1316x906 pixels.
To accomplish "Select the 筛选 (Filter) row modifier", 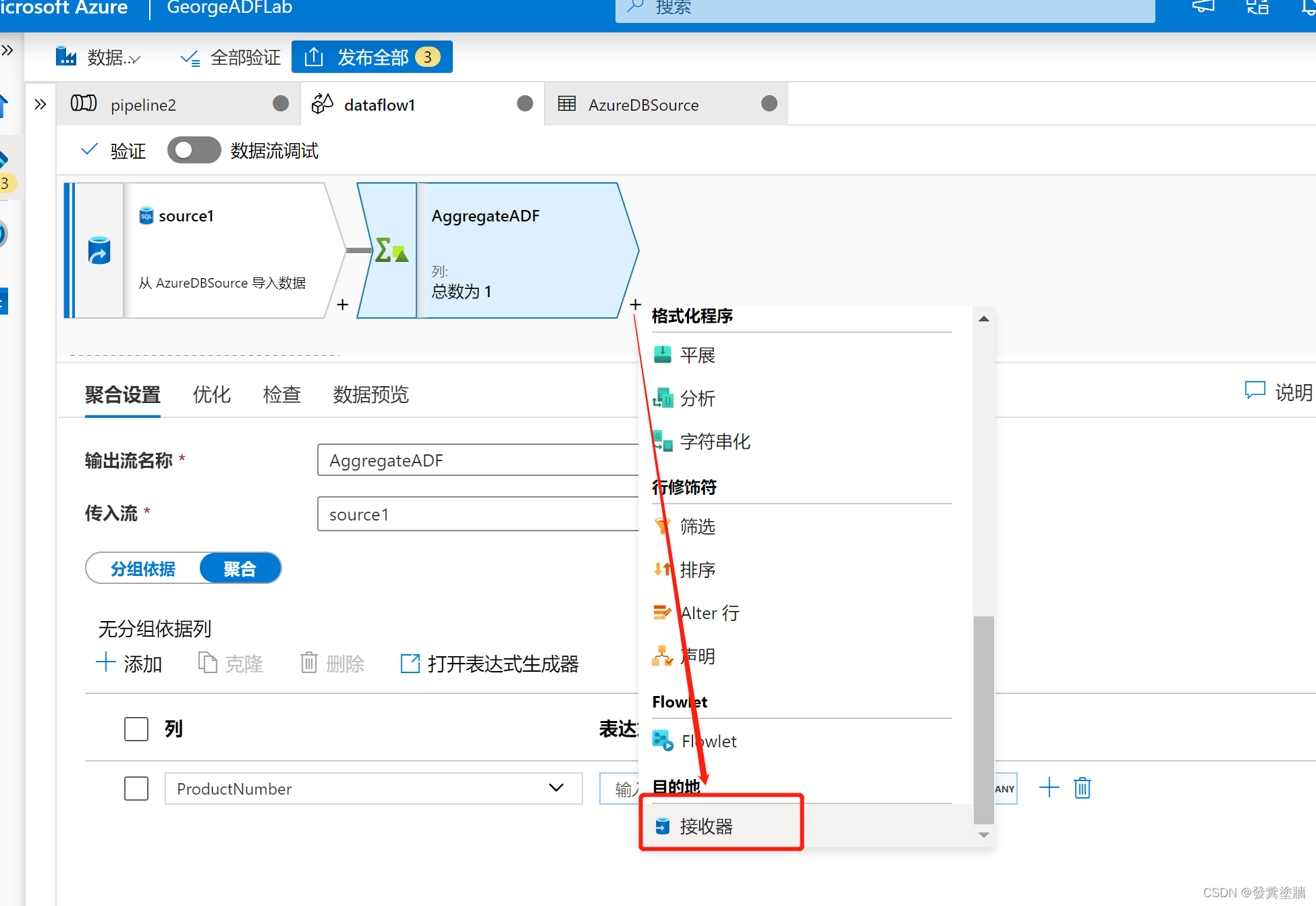I will pos(697,527).
